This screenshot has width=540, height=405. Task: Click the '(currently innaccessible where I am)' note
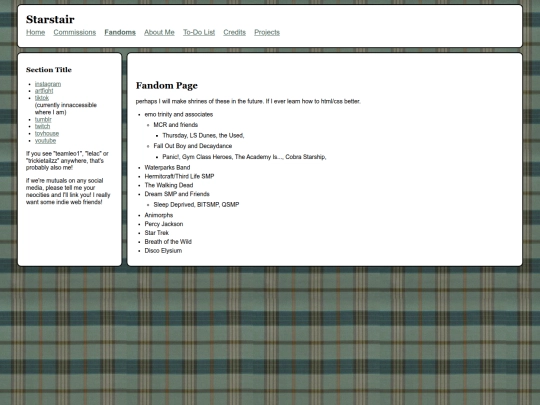click(x=66, y=109)
